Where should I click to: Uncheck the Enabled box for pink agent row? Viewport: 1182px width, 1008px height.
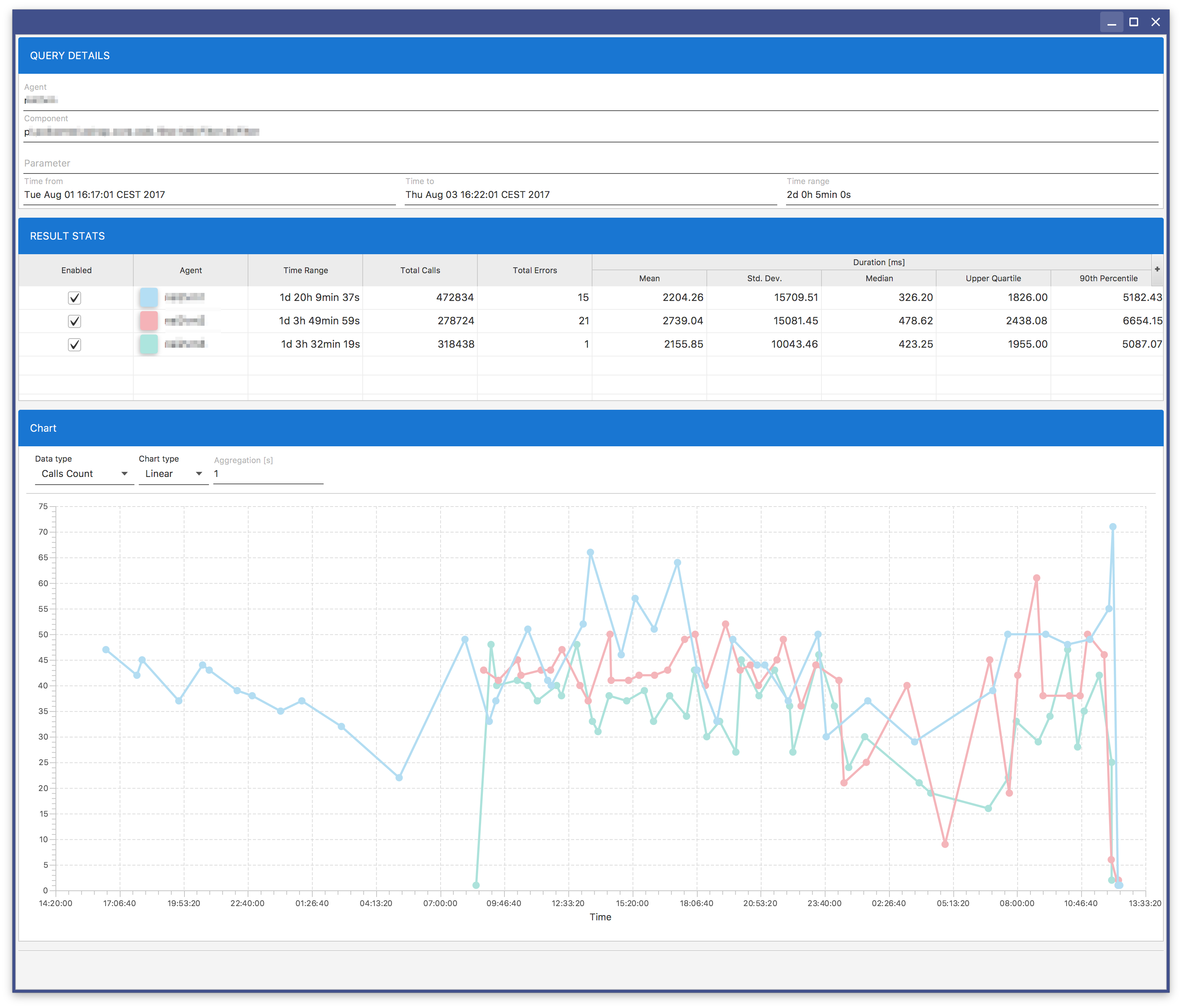click(75, 321)
